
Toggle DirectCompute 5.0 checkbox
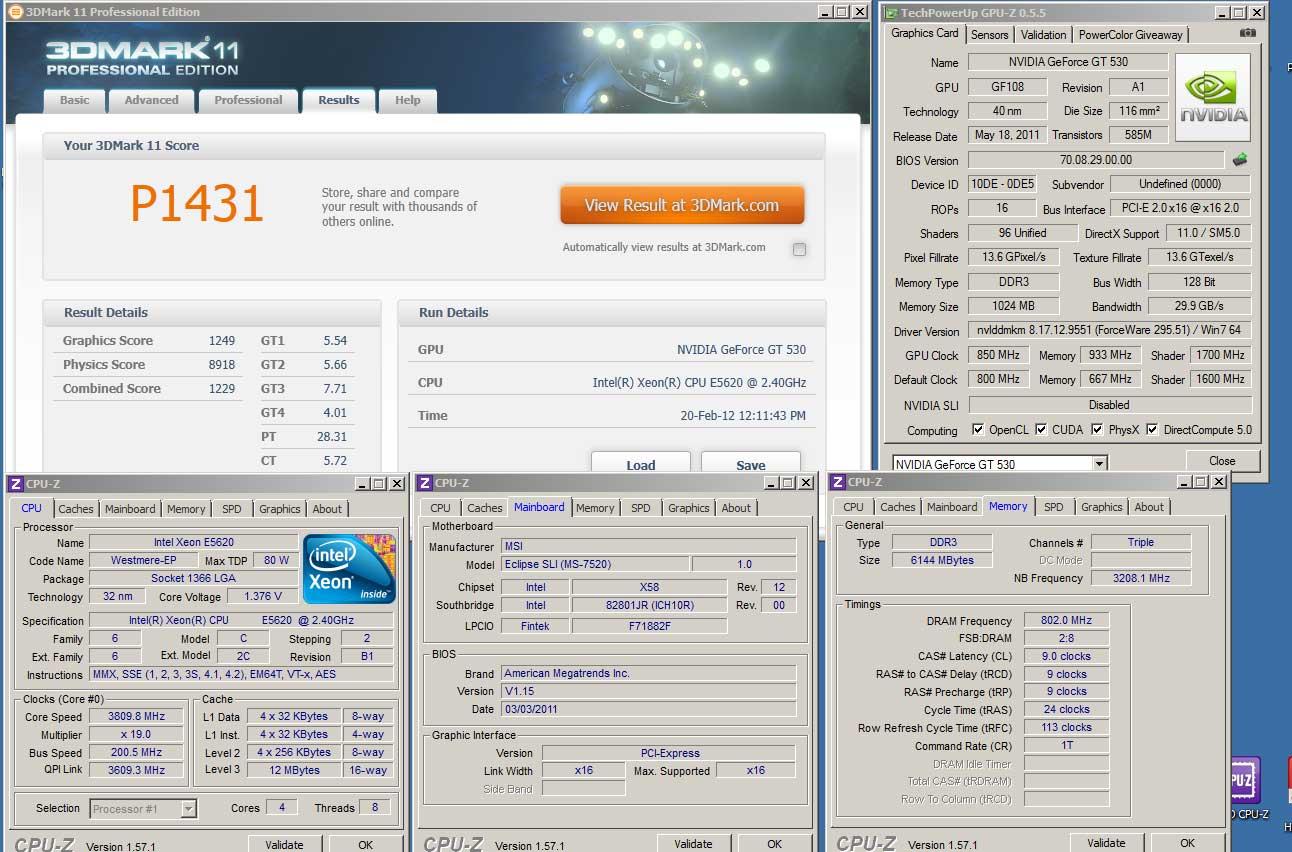click(x=1152, y=430)
